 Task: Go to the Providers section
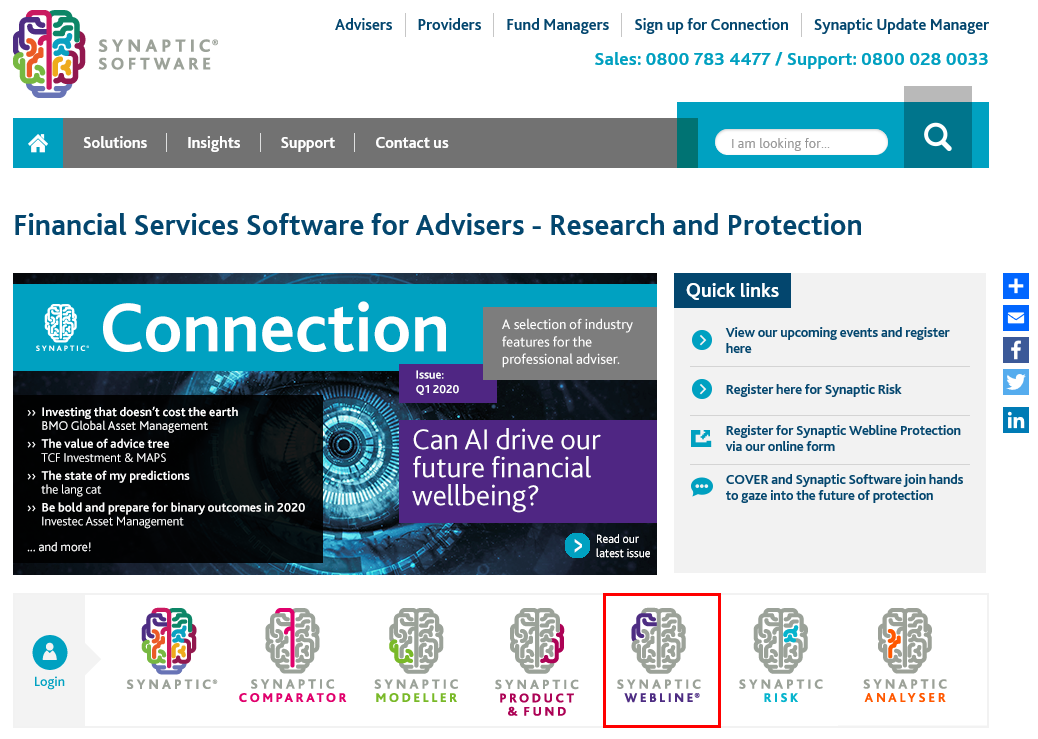[x=449, y=25]
